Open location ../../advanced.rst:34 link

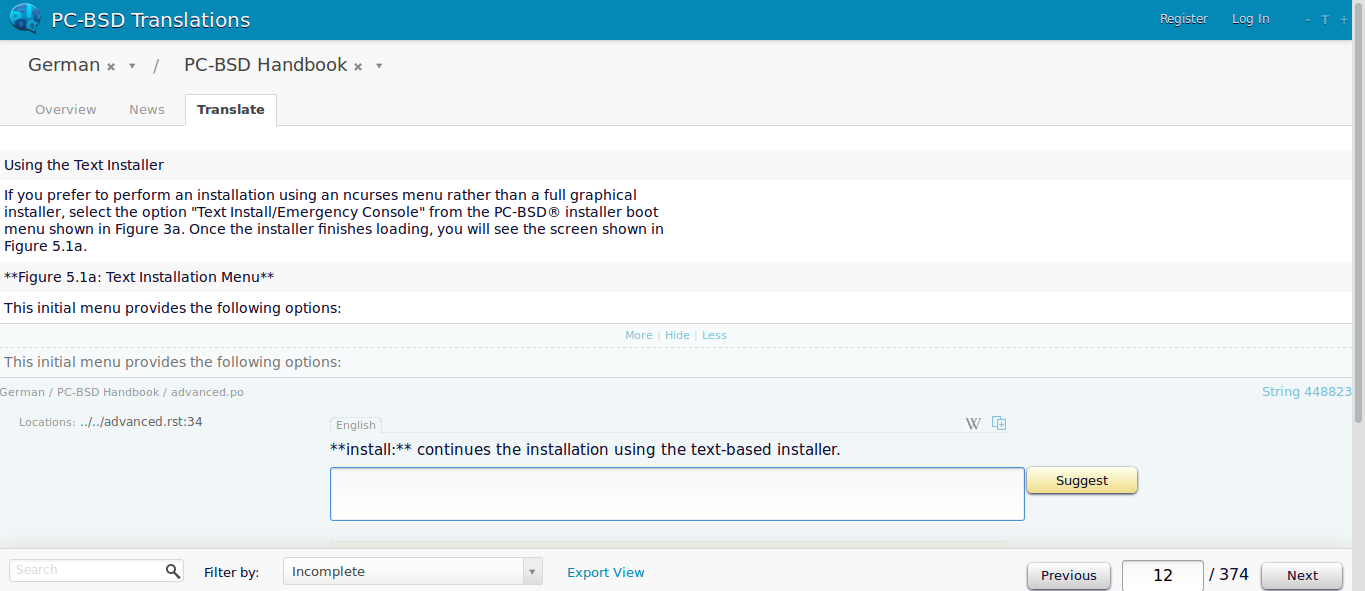[x=141, y=422]
